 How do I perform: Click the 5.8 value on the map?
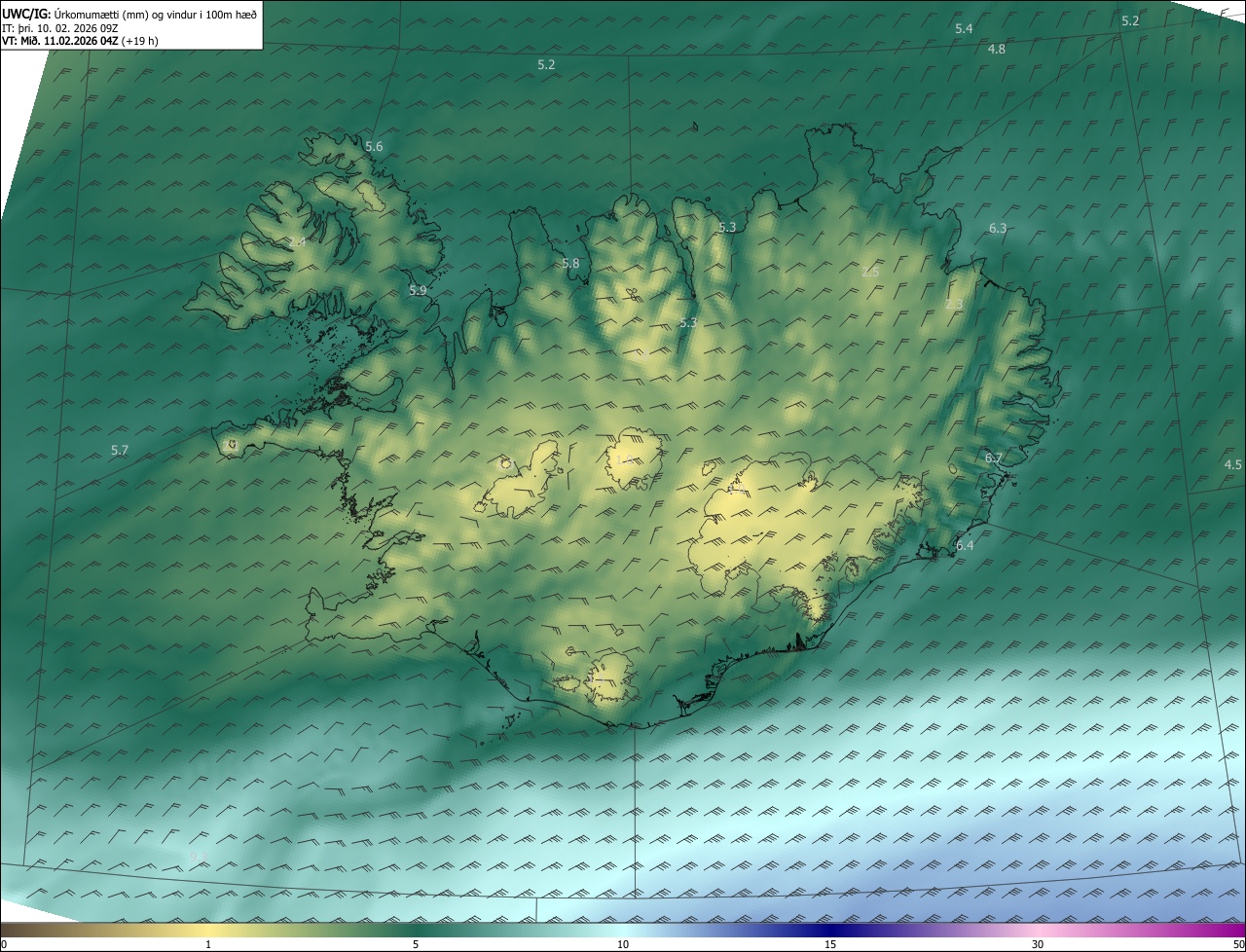(x=570, y=264)
